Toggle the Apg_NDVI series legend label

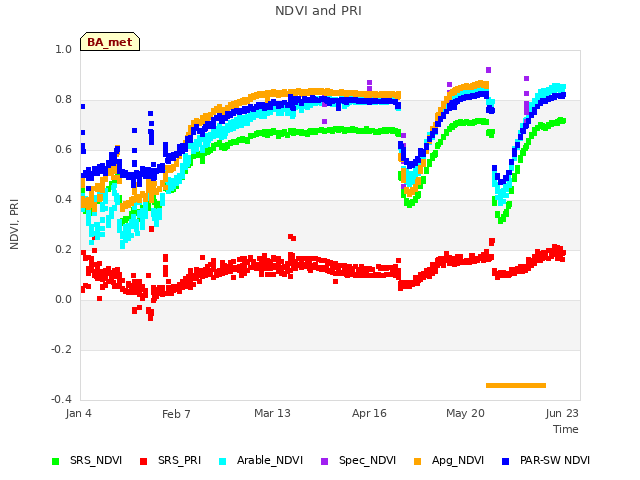(x=458, y=460)
